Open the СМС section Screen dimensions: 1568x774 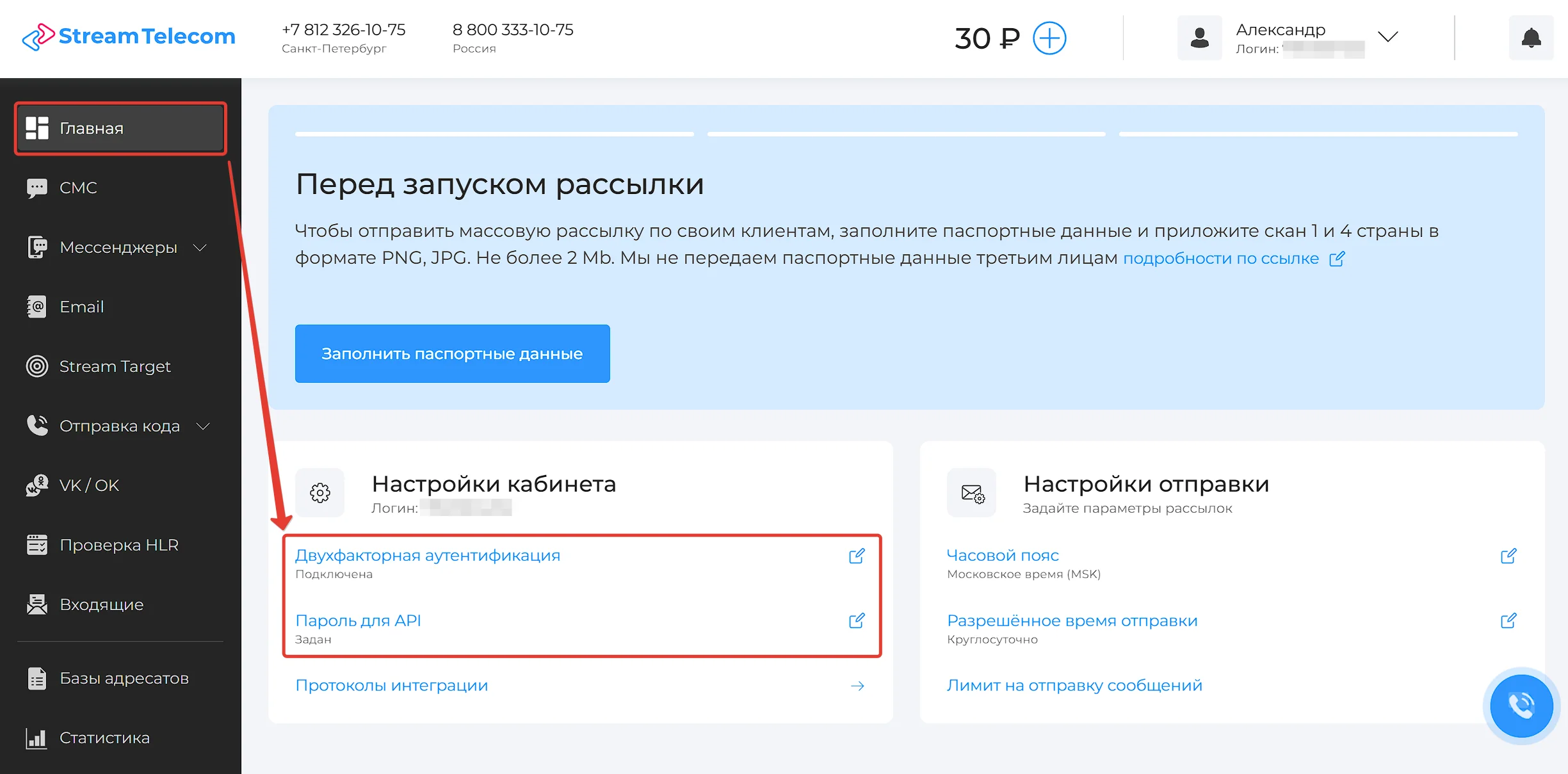78,188
